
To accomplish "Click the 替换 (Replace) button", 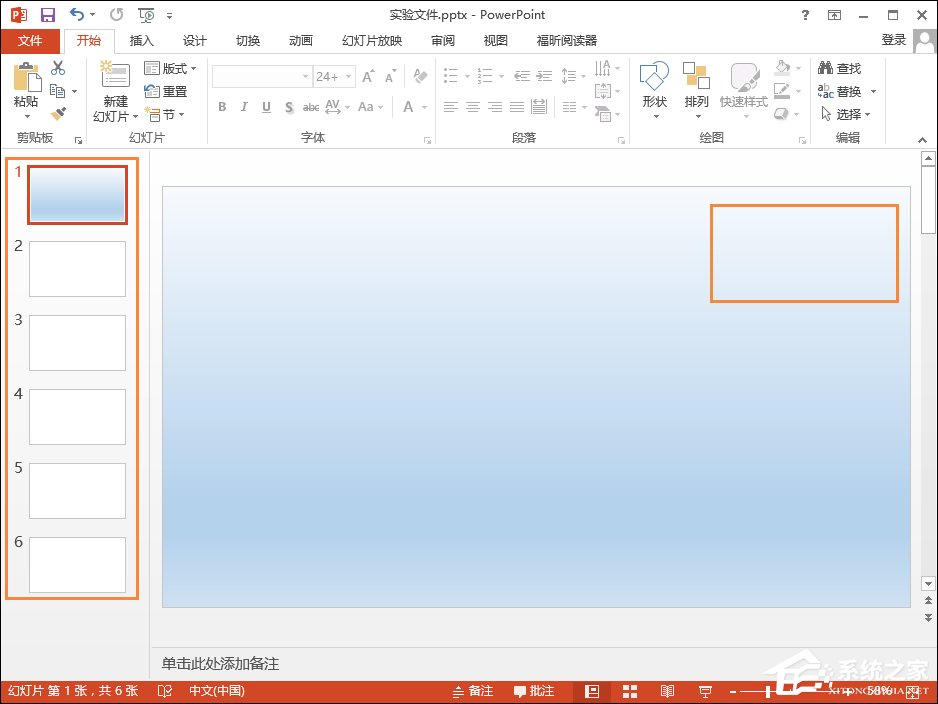I will (846, 90).
